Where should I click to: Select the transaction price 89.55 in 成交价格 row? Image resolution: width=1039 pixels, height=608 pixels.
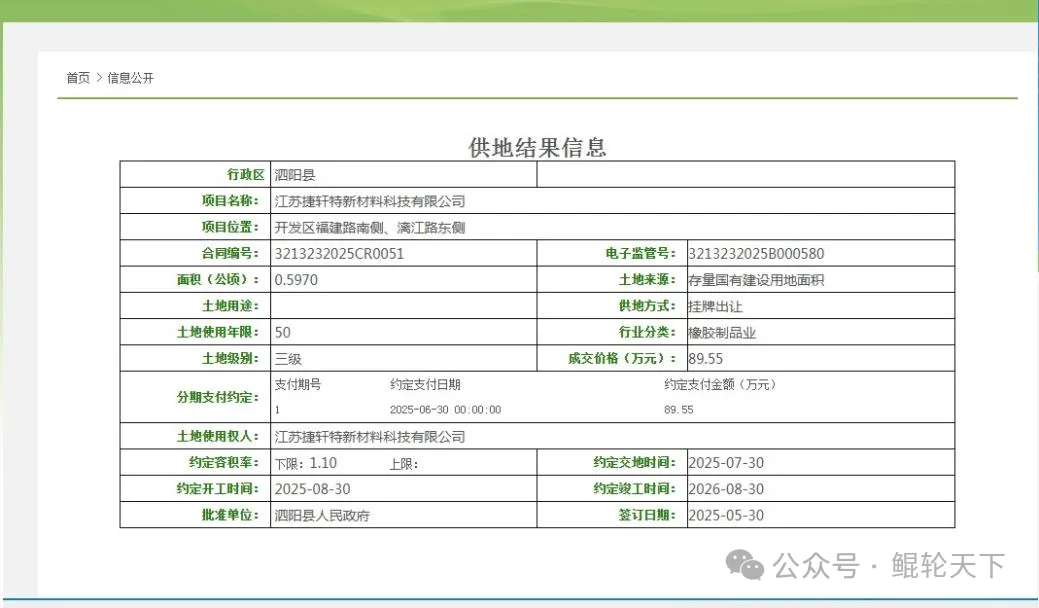point(706,358)
